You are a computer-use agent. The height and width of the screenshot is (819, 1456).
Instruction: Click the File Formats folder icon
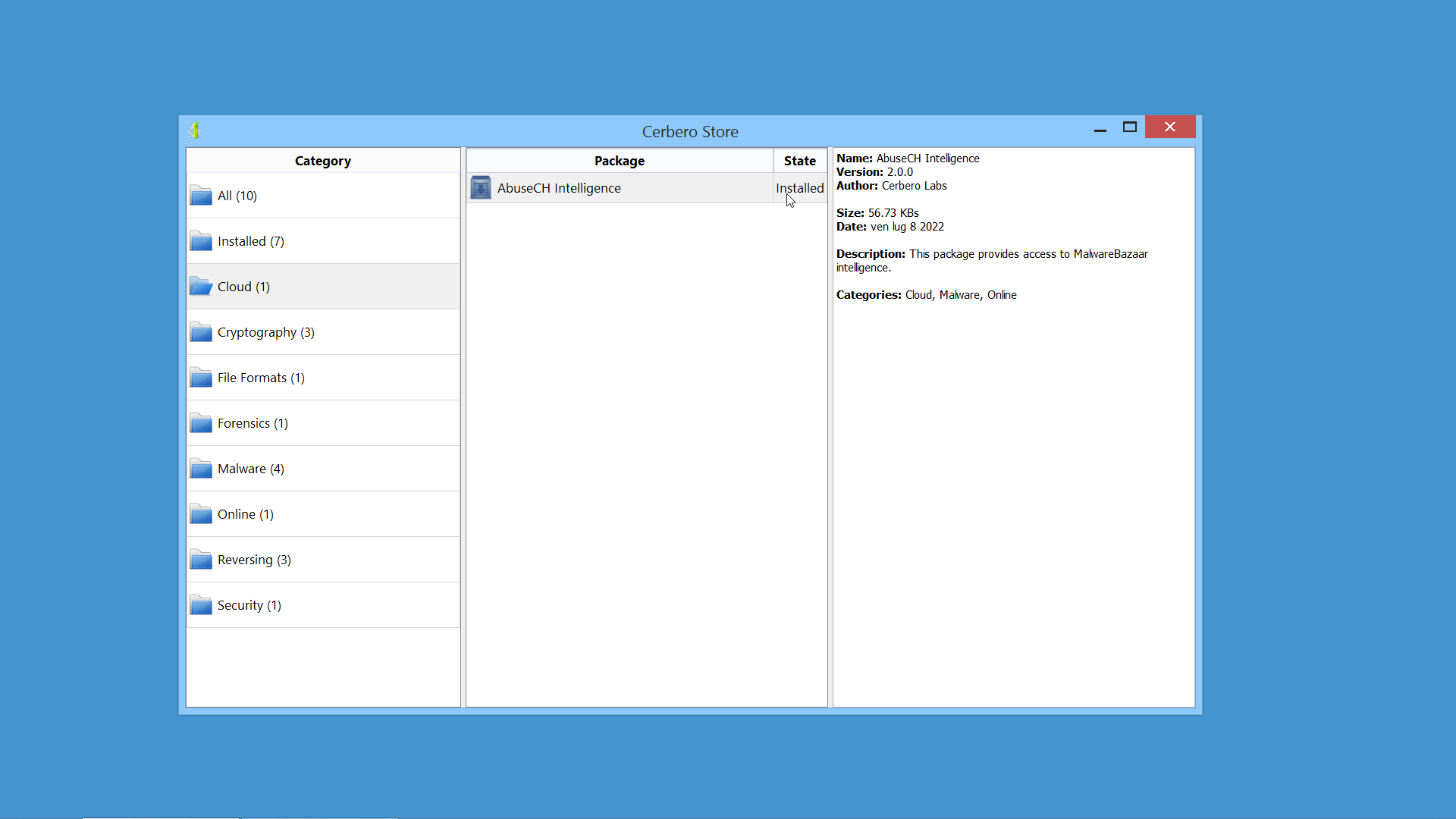click(x=201, y=378)
